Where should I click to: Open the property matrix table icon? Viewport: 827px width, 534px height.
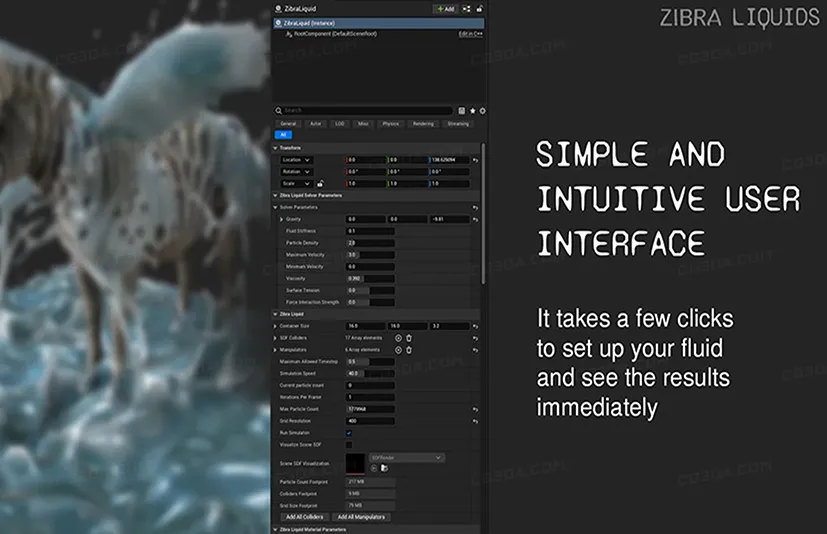point(461,111)
